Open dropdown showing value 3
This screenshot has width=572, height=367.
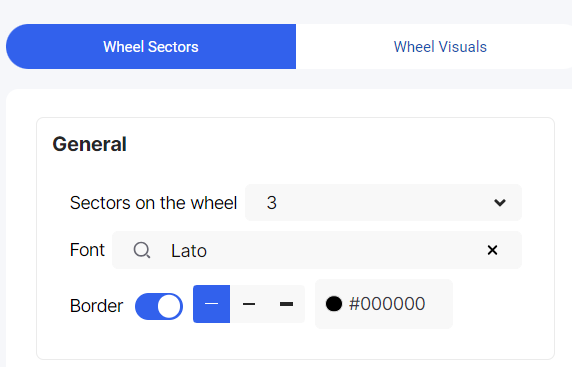coord(383,202)
